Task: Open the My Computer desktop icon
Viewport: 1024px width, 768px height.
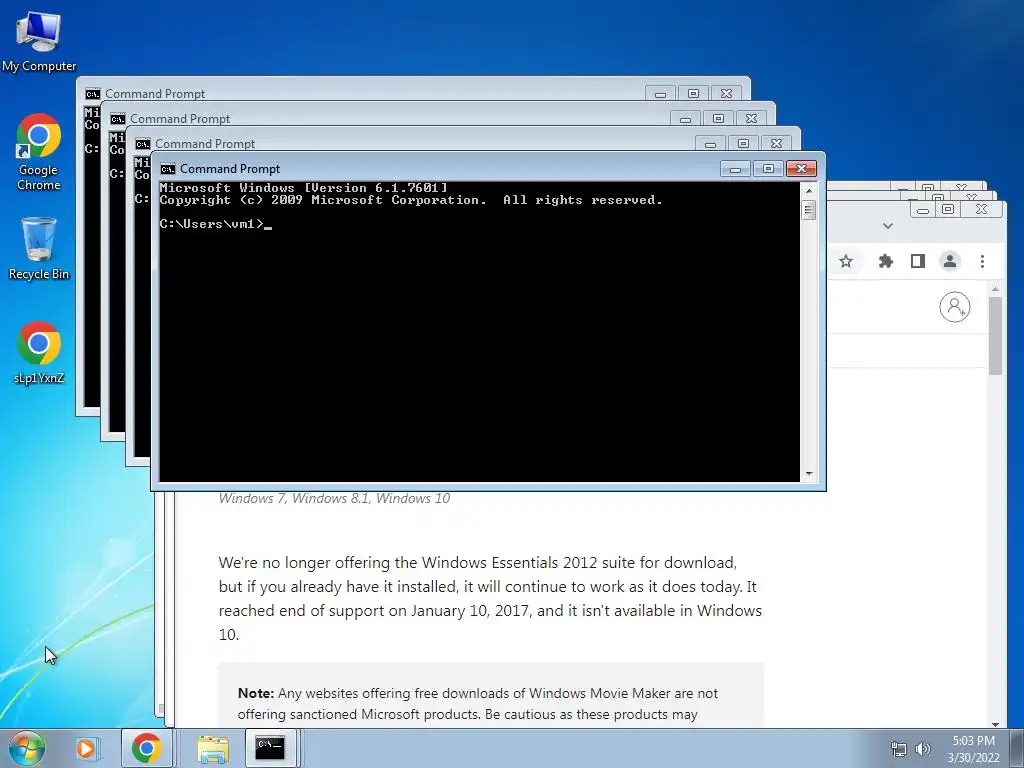Action: pyautogui.click(x=39, y=40)
